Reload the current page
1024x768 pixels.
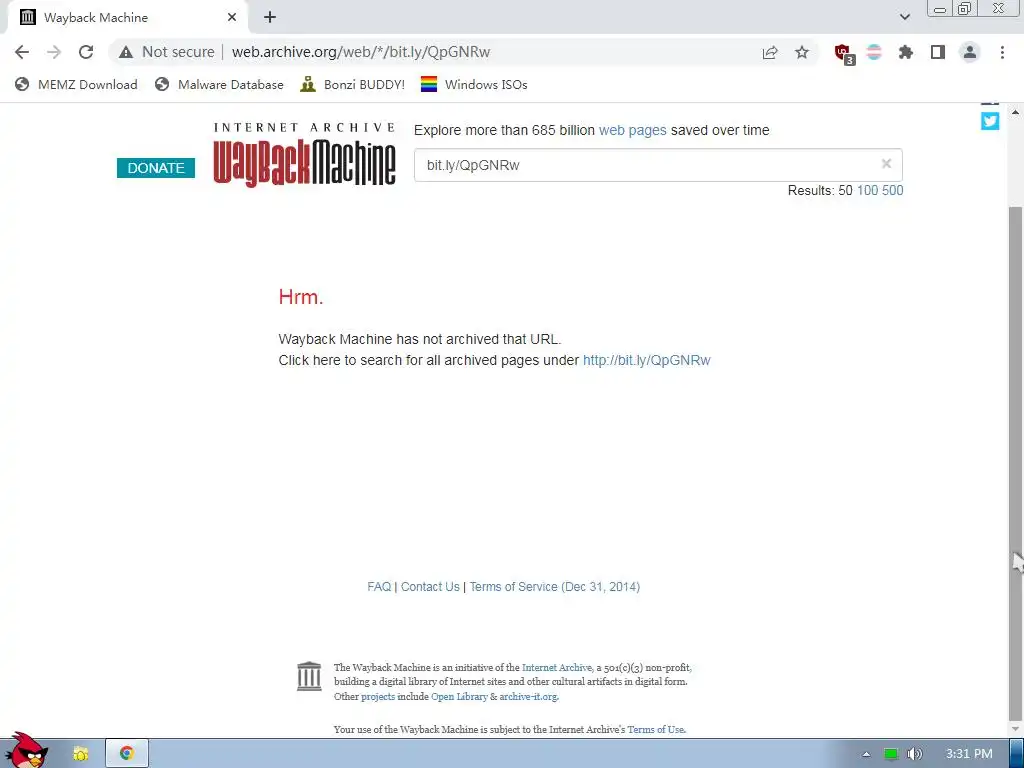point(86,52)
